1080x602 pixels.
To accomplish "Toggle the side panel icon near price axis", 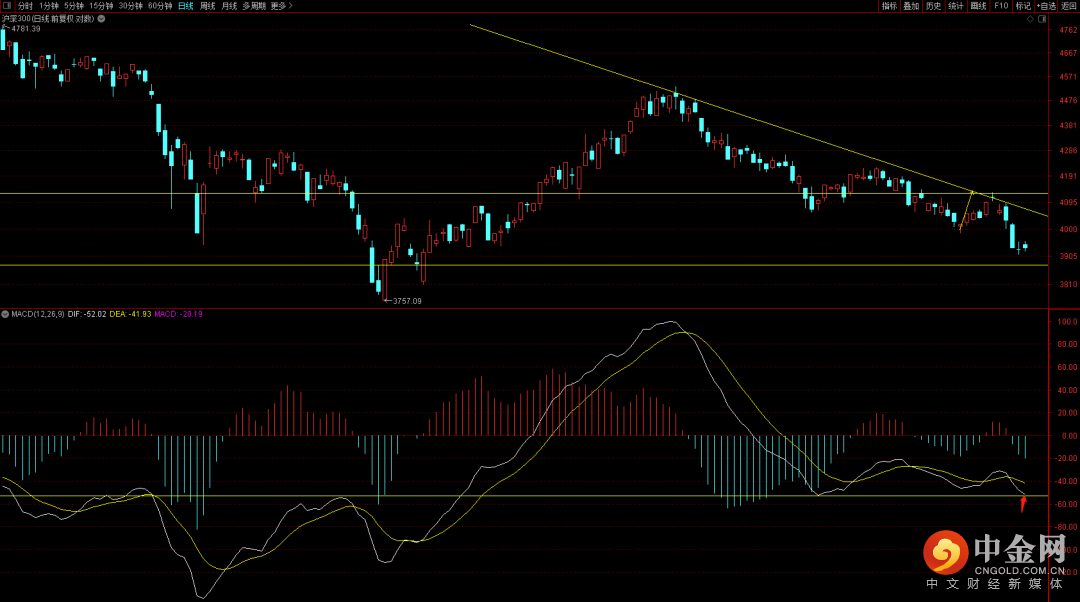I will click(1042, 19).
